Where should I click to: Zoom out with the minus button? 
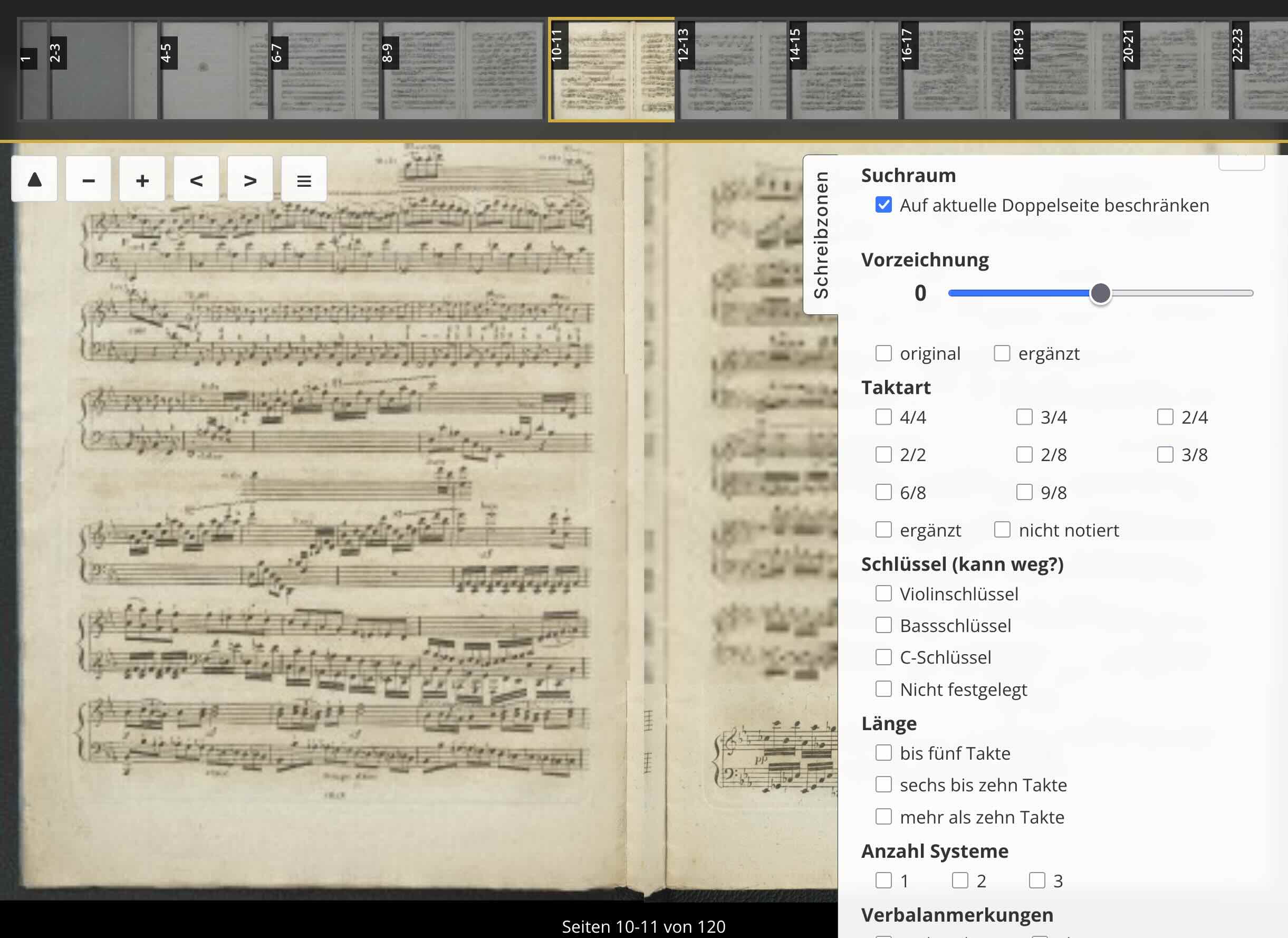tap(88, 179)
